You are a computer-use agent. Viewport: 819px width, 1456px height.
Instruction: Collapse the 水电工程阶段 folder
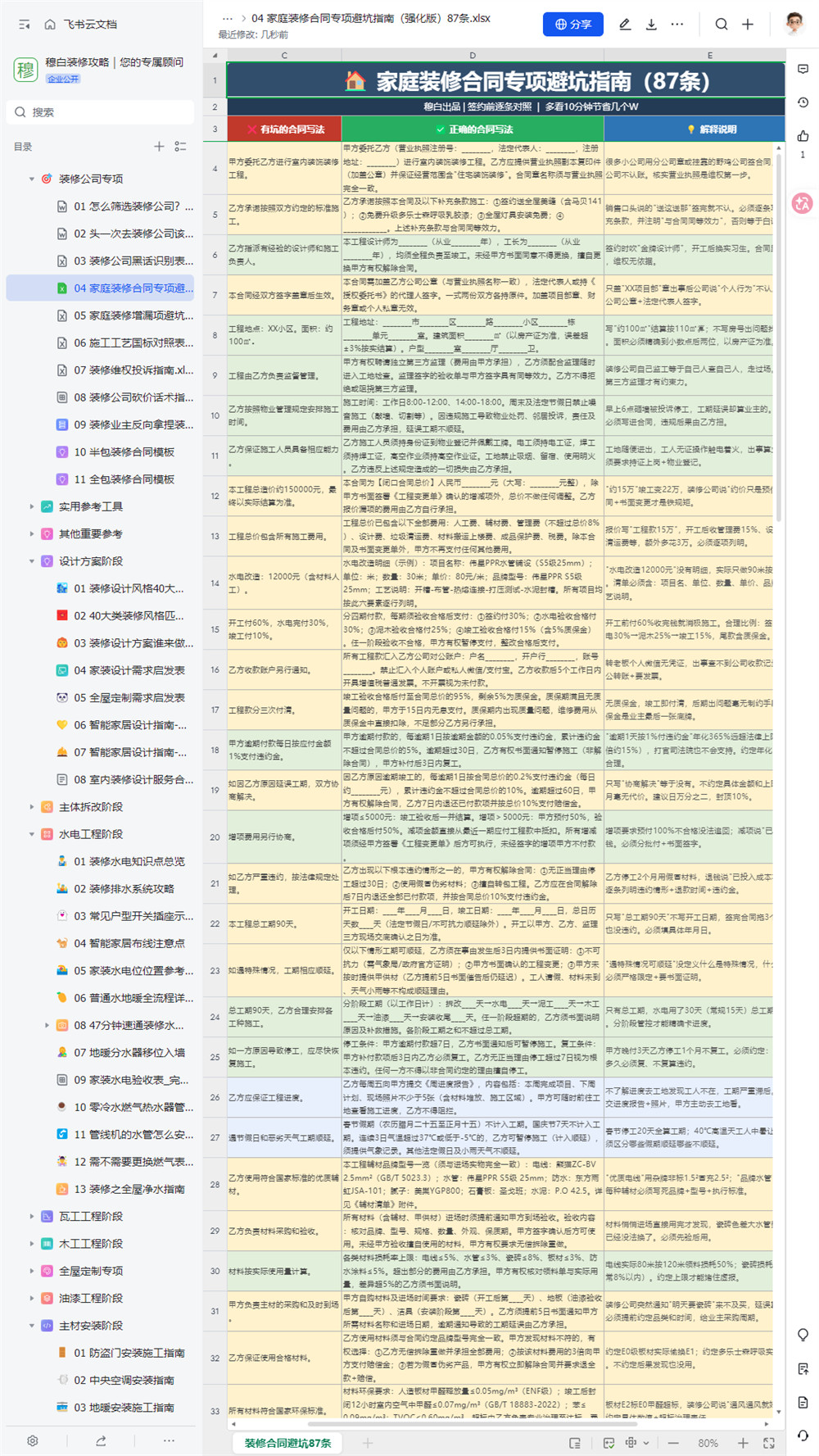click(32, 834)
